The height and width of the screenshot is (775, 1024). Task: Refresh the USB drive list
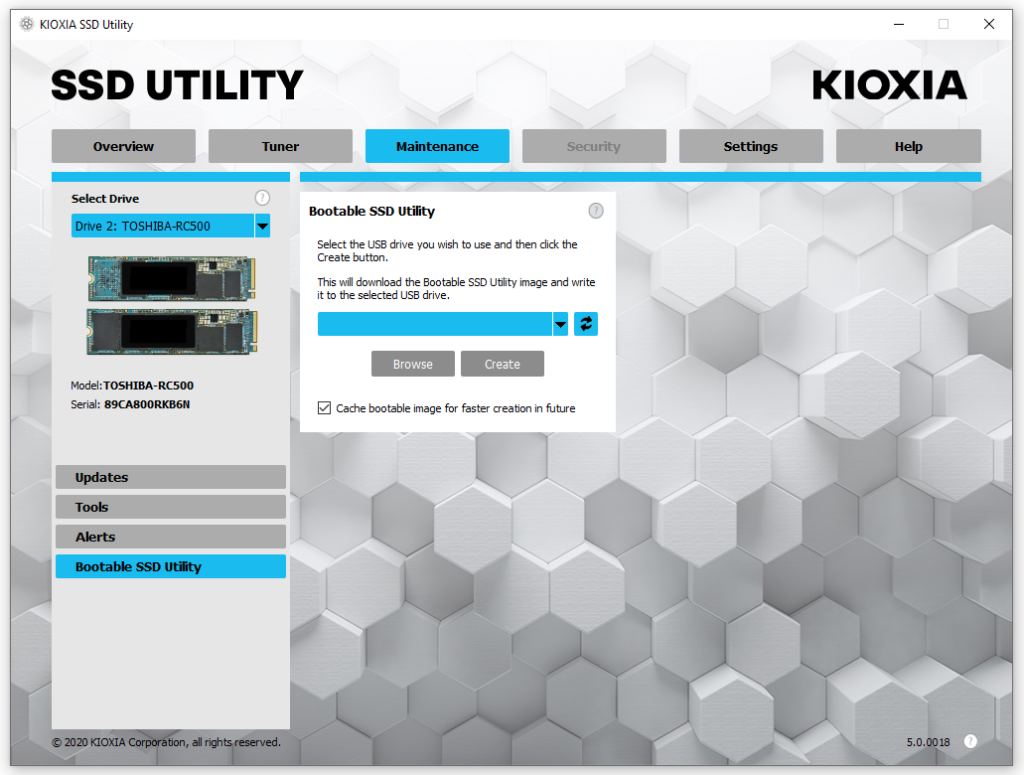(586, 324)
